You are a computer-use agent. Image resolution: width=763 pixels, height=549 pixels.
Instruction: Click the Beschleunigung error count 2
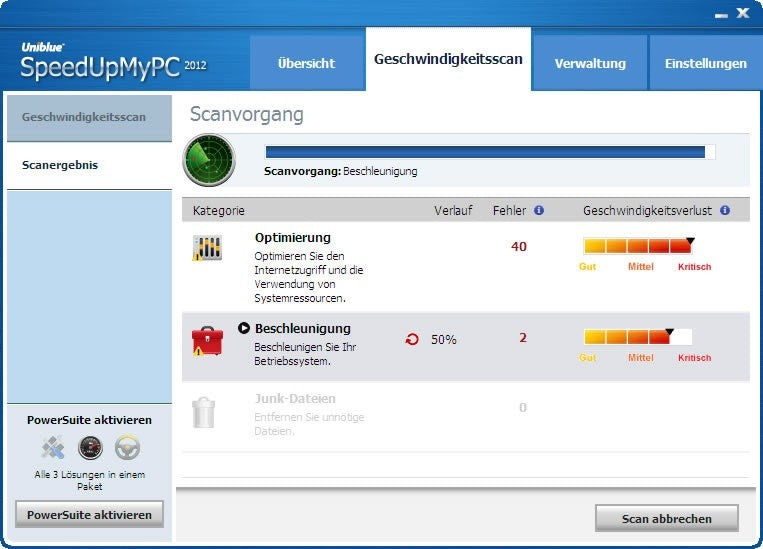click(x=523, y=338)
